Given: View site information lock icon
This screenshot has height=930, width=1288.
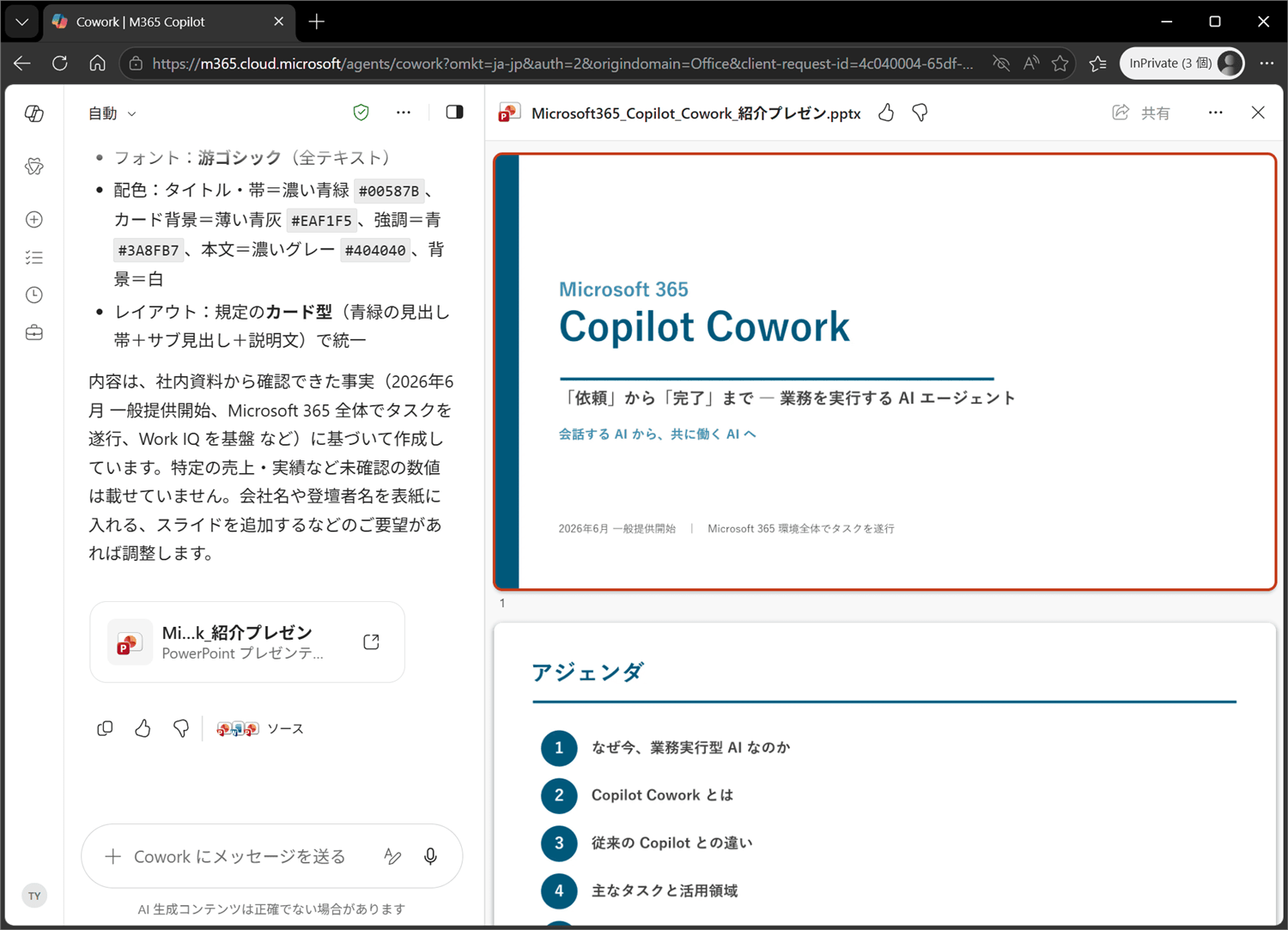Looking at the screenshot, I should pyautogui.click(x=136, y=64).
